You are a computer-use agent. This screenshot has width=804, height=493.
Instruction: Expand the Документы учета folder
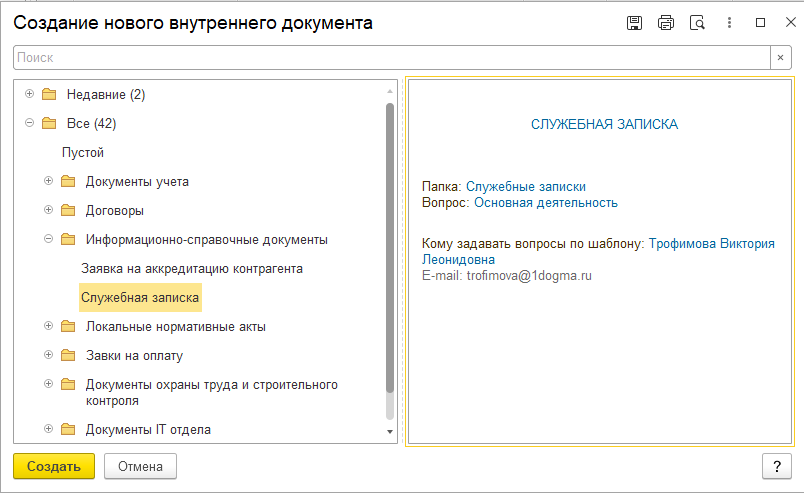click(49, 182)
